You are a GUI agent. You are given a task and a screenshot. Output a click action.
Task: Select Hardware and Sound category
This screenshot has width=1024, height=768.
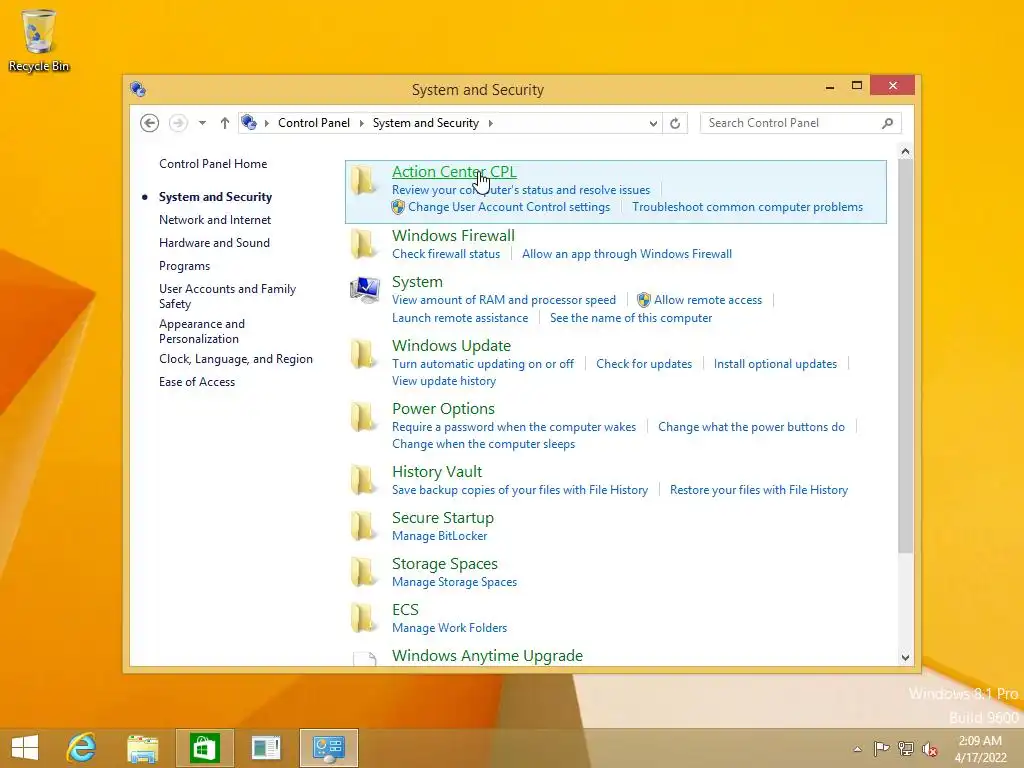214,243
